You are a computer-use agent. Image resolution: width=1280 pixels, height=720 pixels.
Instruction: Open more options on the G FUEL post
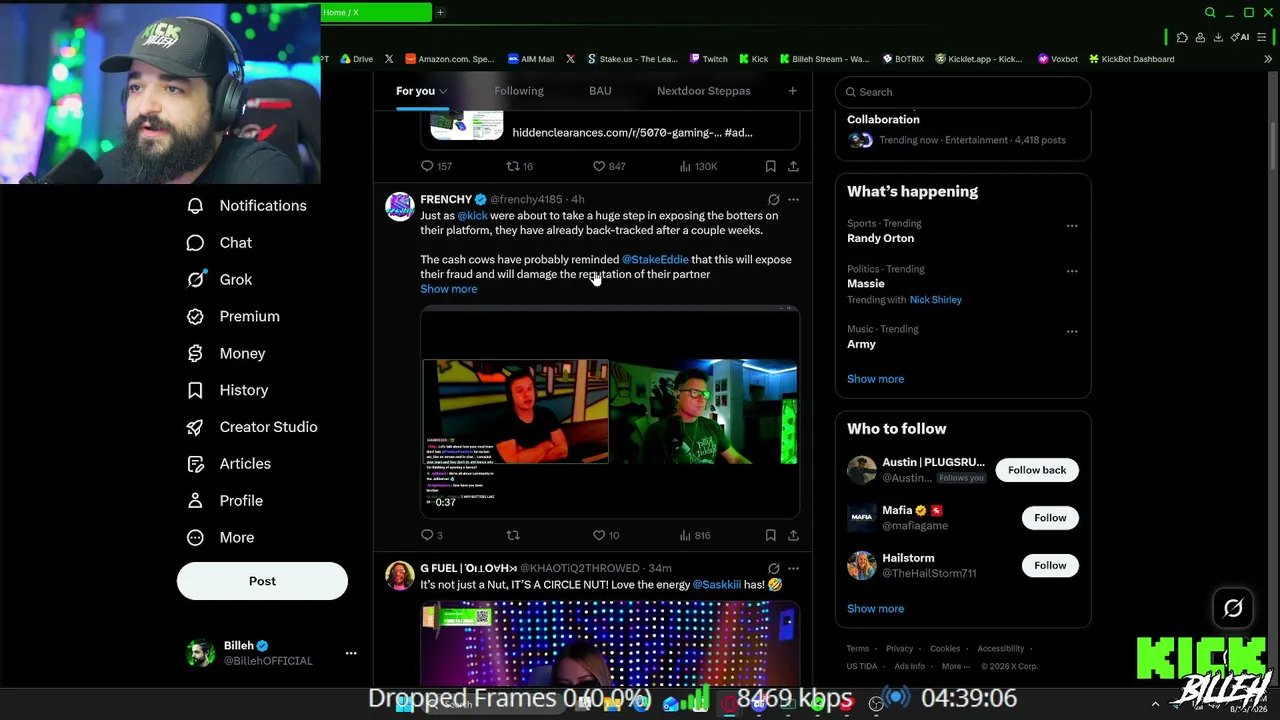point(793,569)
